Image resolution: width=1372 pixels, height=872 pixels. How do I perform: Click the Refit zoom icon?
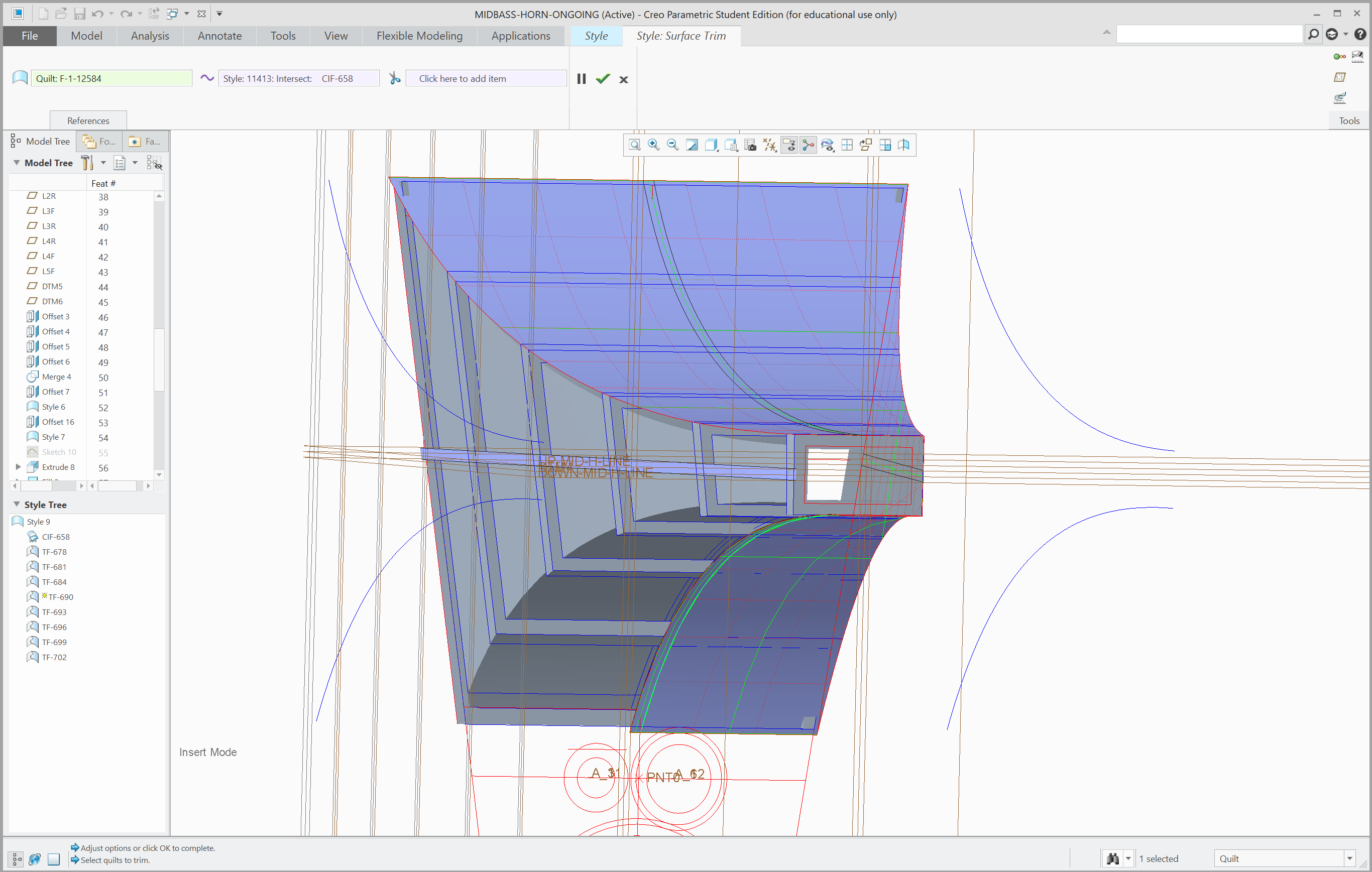634,145
